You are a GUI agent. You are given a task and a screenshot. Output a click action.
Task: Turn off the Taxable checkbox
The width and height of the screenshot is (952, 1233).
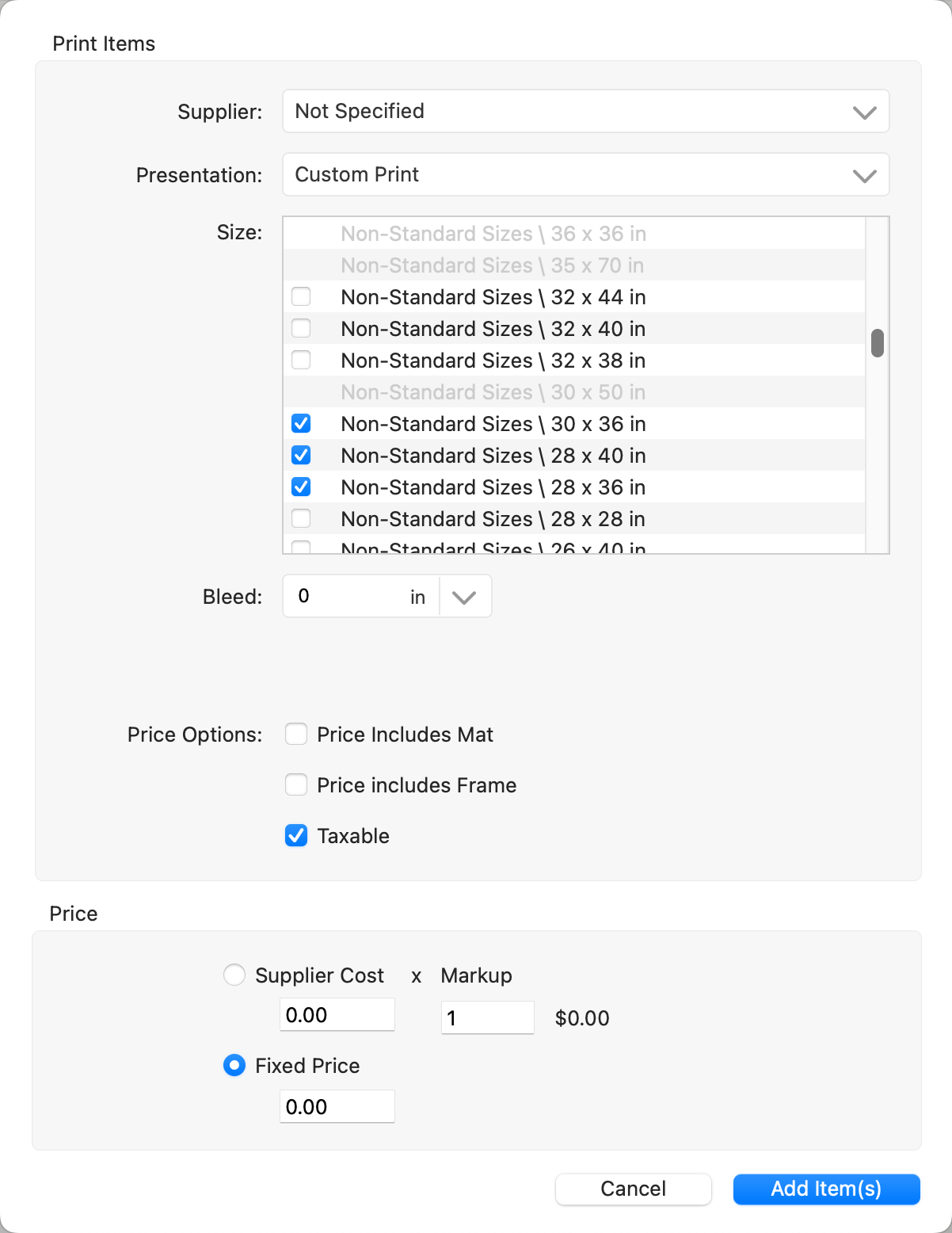296,836
